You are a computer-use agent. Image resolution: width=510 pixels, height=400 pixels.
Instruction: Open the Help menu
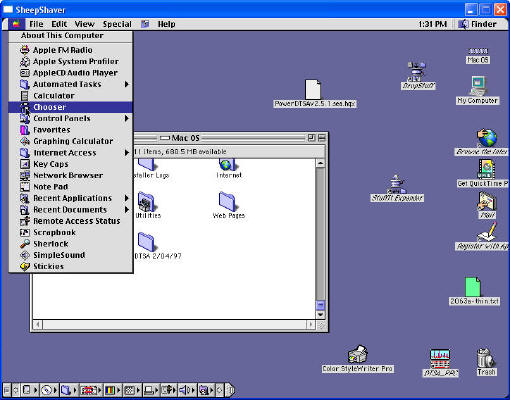[166, 24]
